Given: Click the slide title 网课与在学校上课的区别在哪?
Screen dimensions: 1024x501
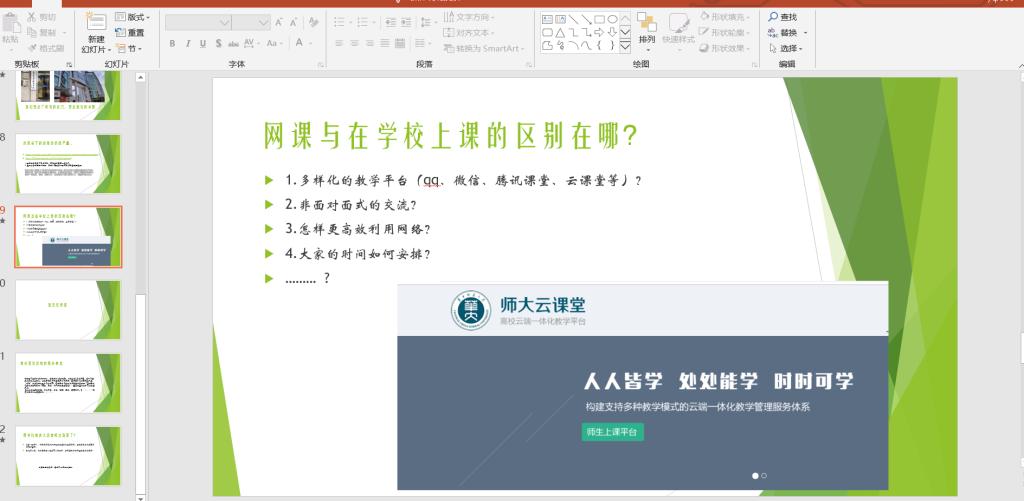Looking at the screenshot, I should click(x=450, y=136).
